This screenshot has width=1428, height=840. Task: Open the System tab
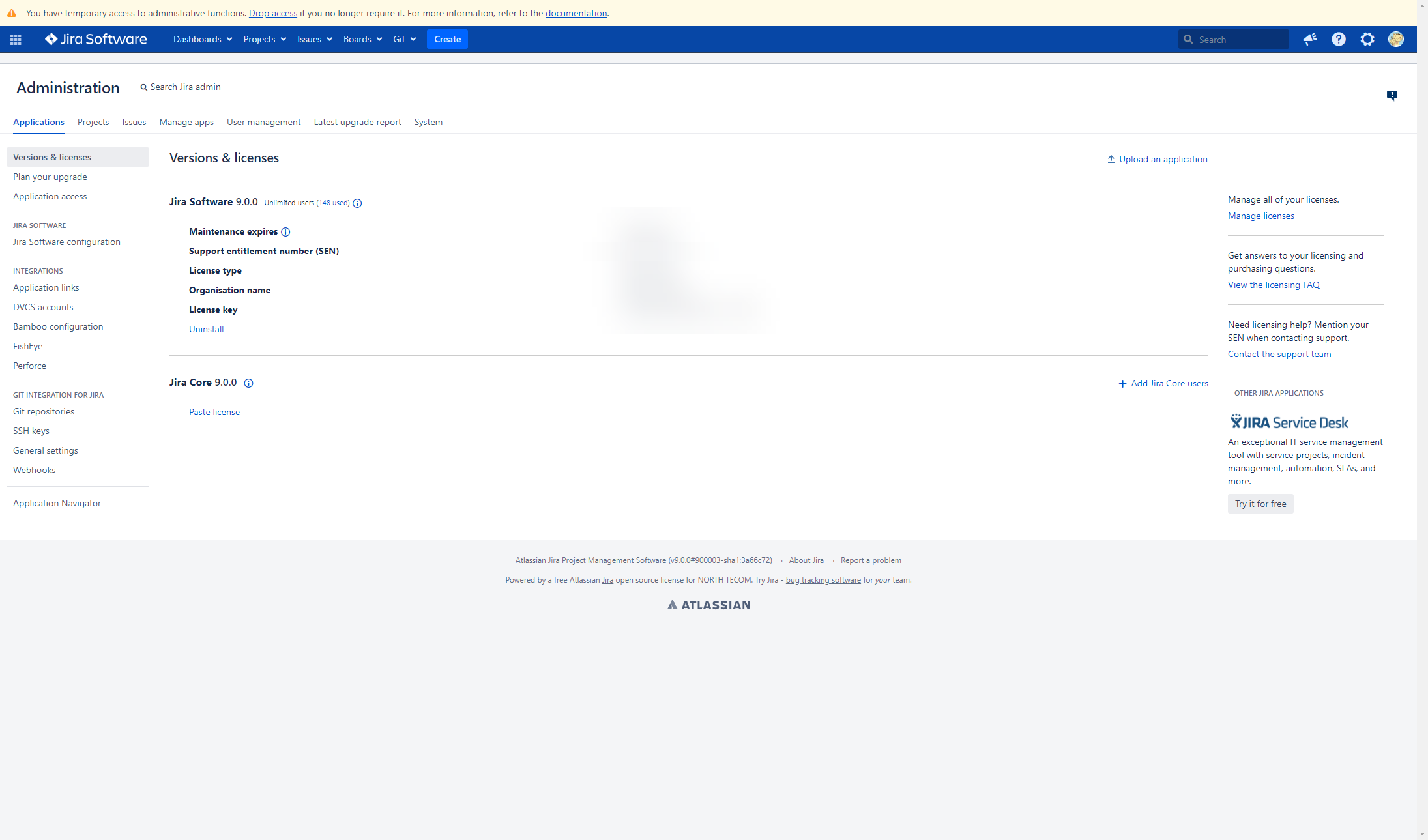[x=428, y=122]
